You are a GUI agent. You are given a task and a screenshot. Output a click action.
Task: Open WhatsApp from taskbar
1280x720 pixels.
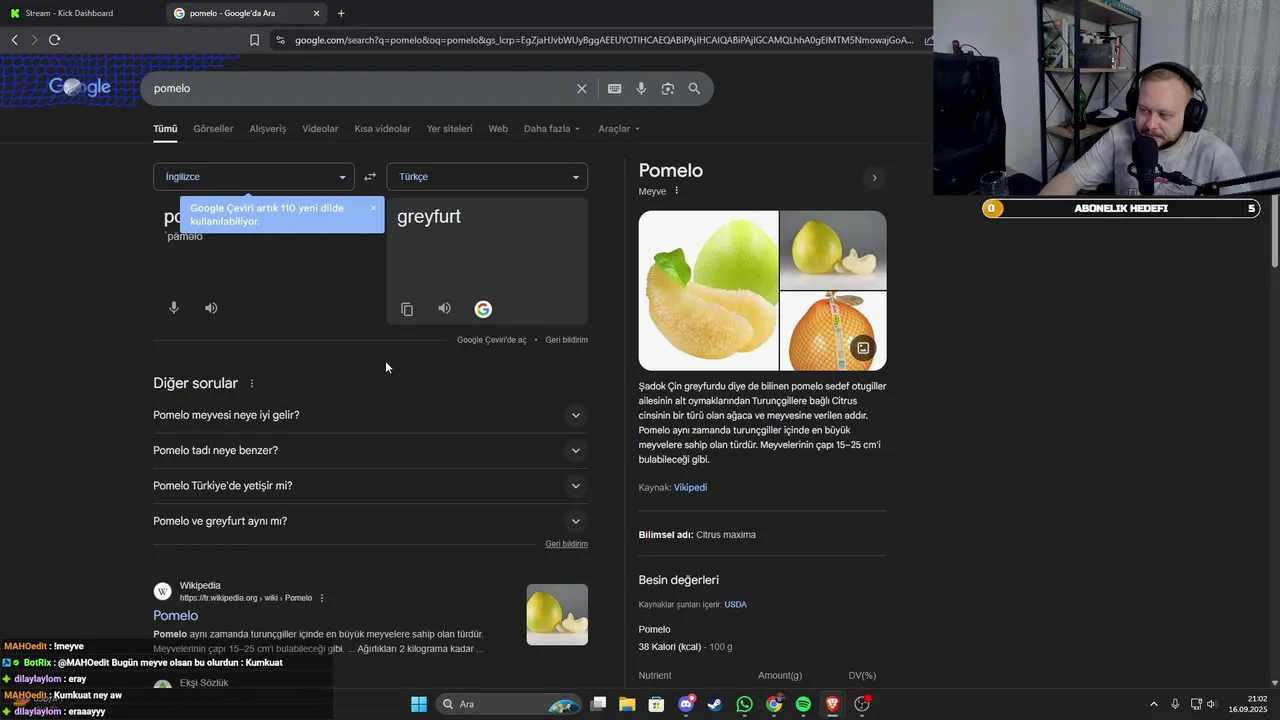pyautogui.click(x=744, y=704)
